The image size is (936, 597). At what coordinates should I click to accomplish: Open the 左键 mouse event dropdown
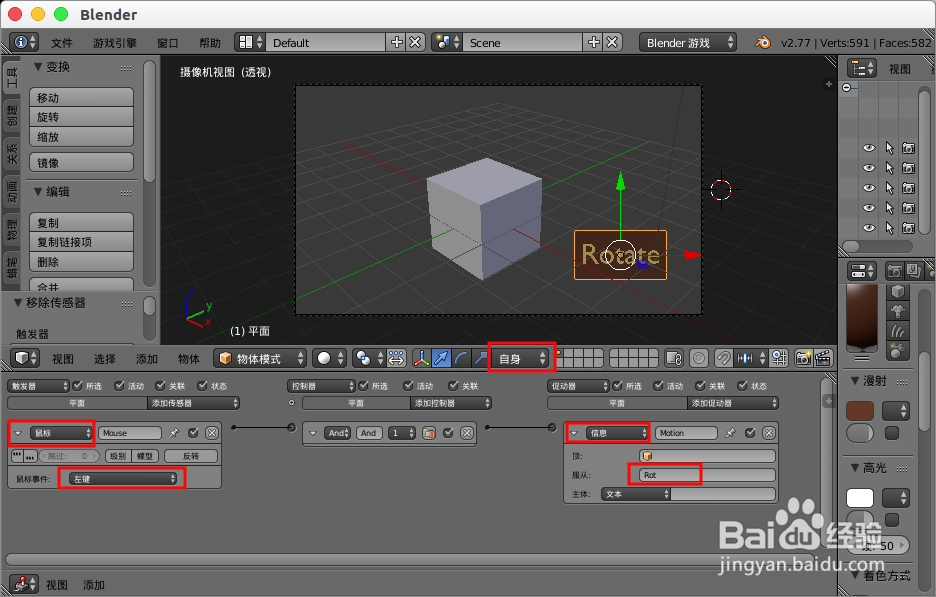click(x=122, y=479)
